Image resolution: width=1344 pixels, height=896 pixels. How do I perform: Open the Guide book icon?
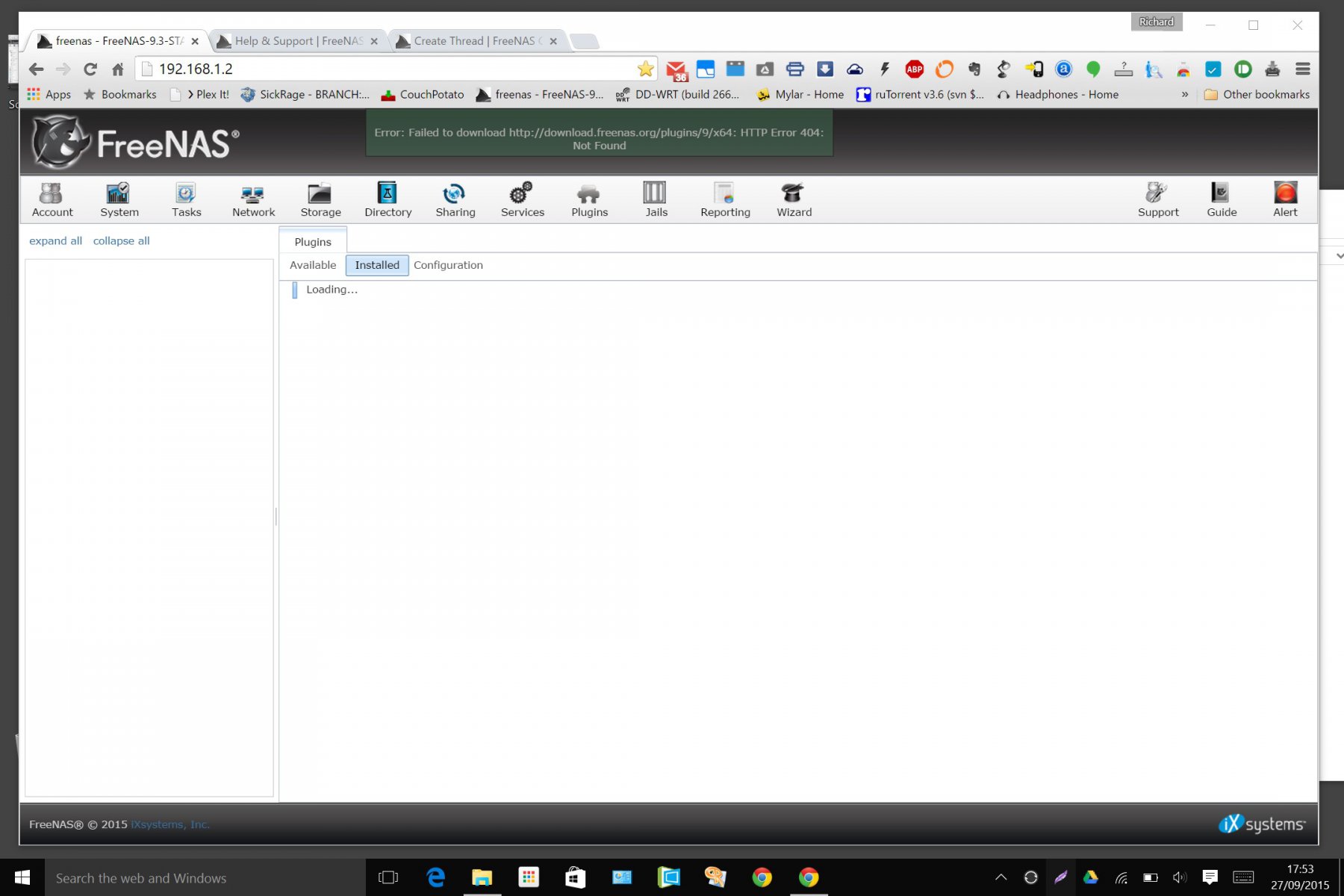[x=1222, y=200]
